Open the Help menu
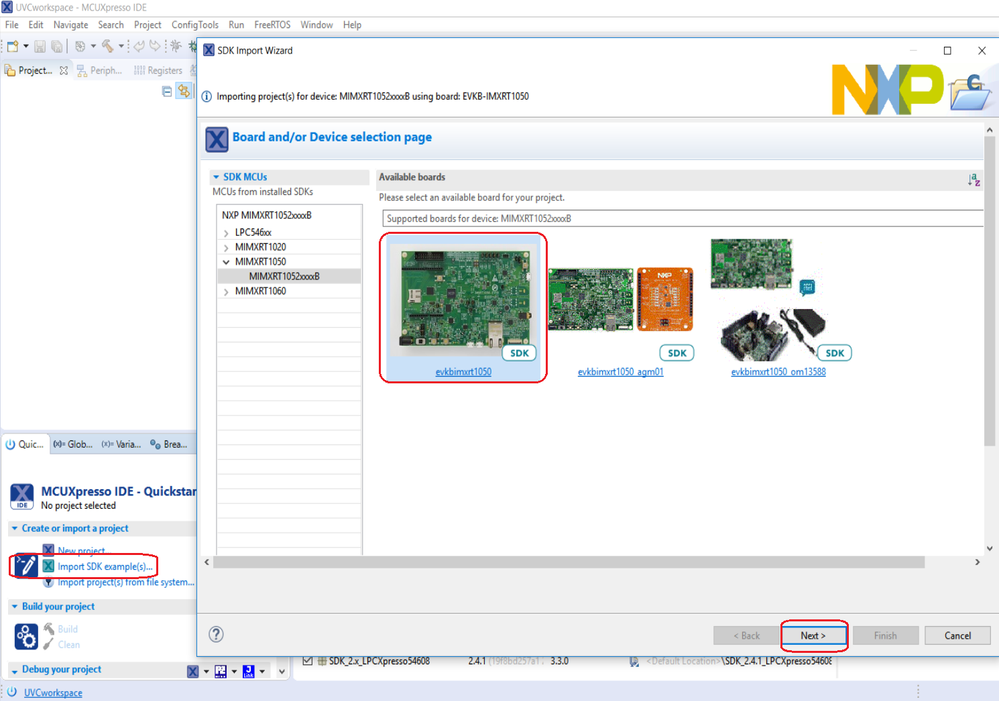The width and height of the screenshot is (999, 701). [352, 25]
